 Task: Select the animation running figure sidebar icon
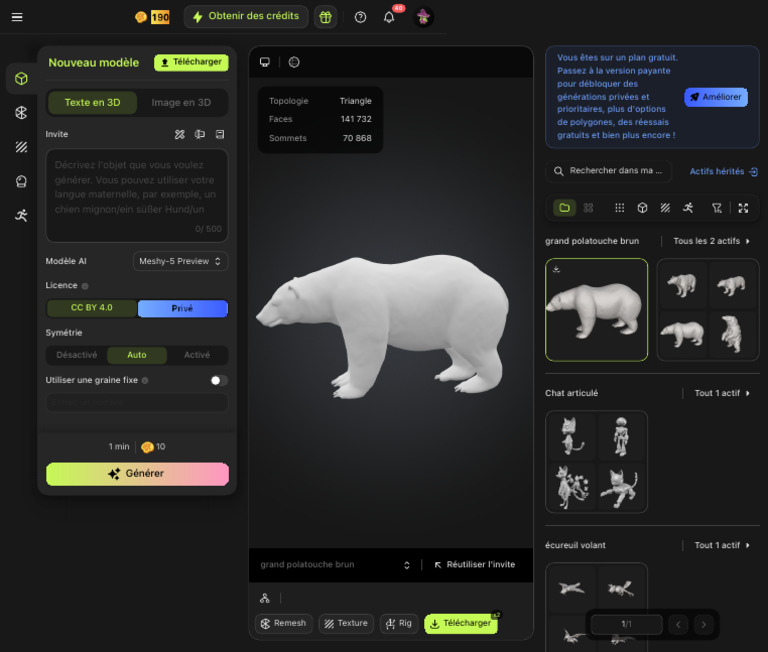21,215
